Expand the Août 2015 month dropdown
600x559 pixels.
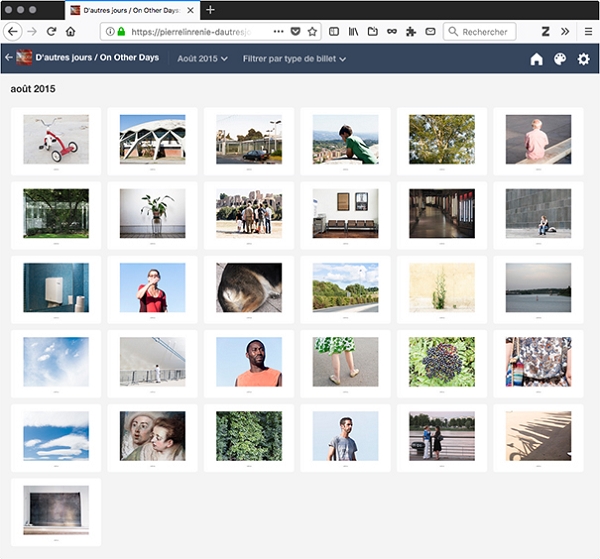pyautogui.click(x=202, y=59)
